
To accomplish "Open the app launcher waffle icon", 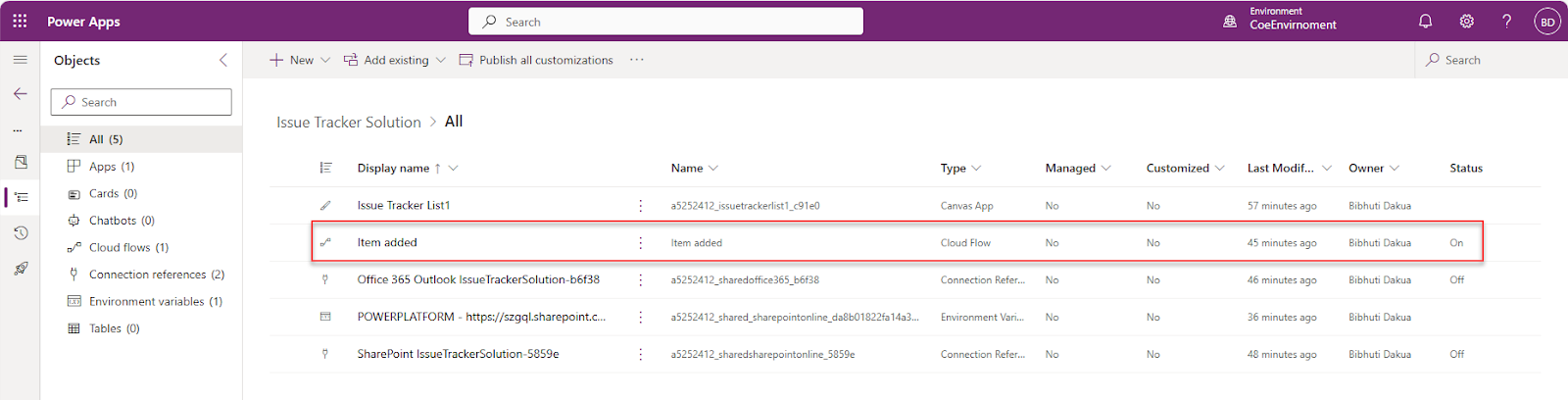I will pos(20,21).
